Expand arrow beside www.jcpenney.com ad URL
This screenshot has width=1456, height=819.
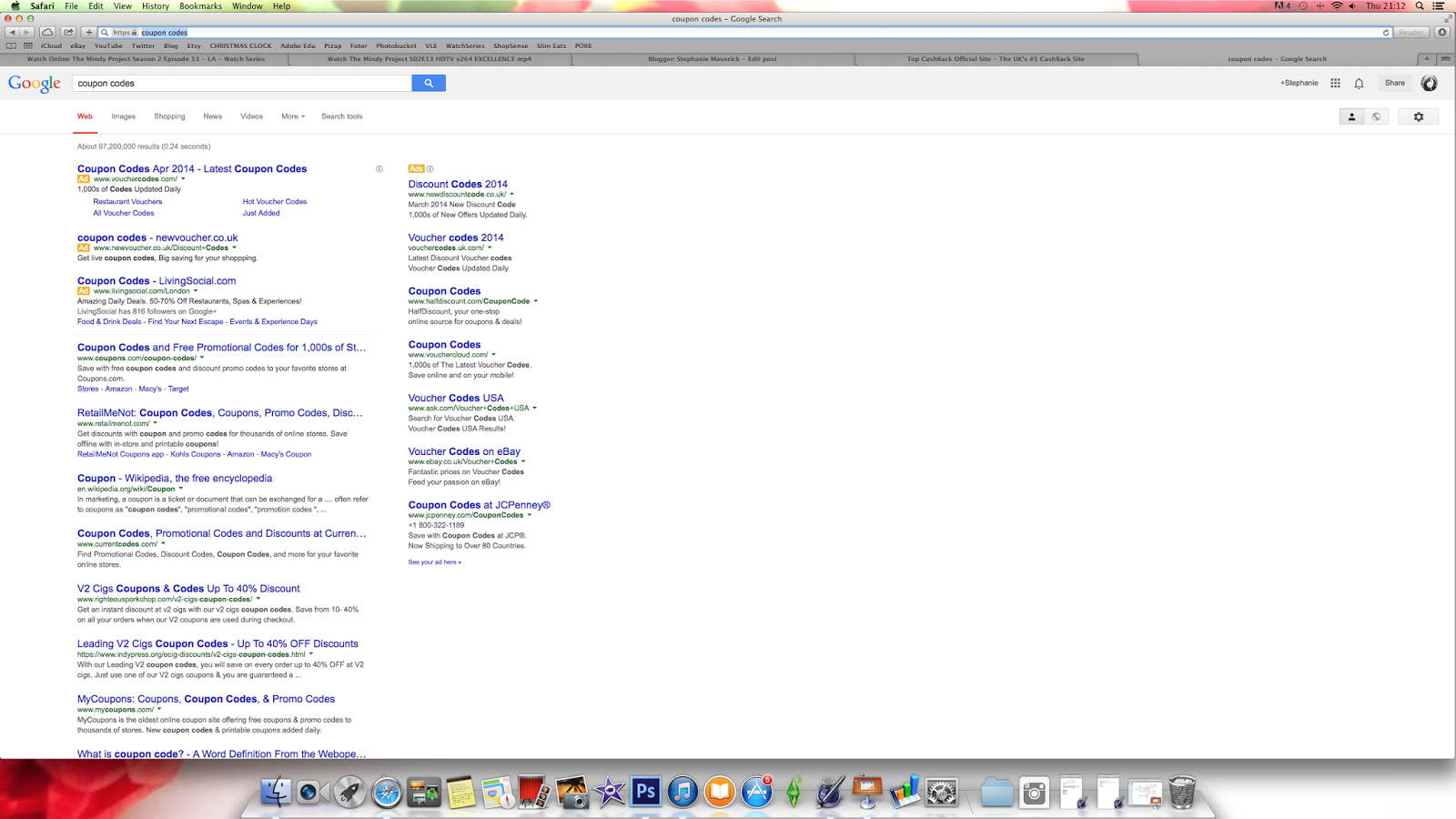point(530,516)
